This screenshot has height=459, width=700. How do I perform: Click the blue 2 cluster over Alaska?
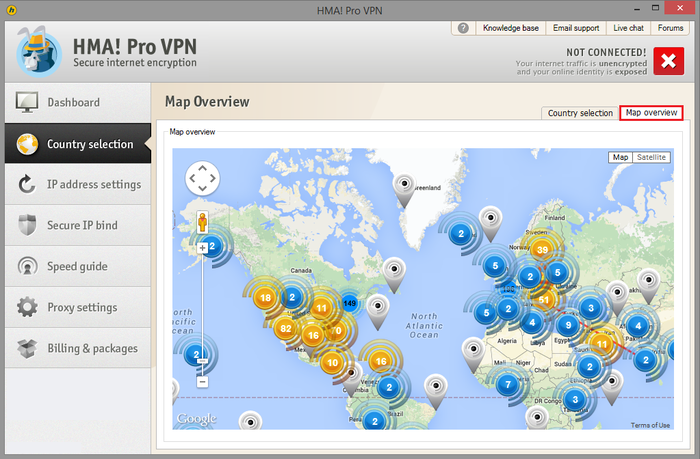[x=212, y=246]
